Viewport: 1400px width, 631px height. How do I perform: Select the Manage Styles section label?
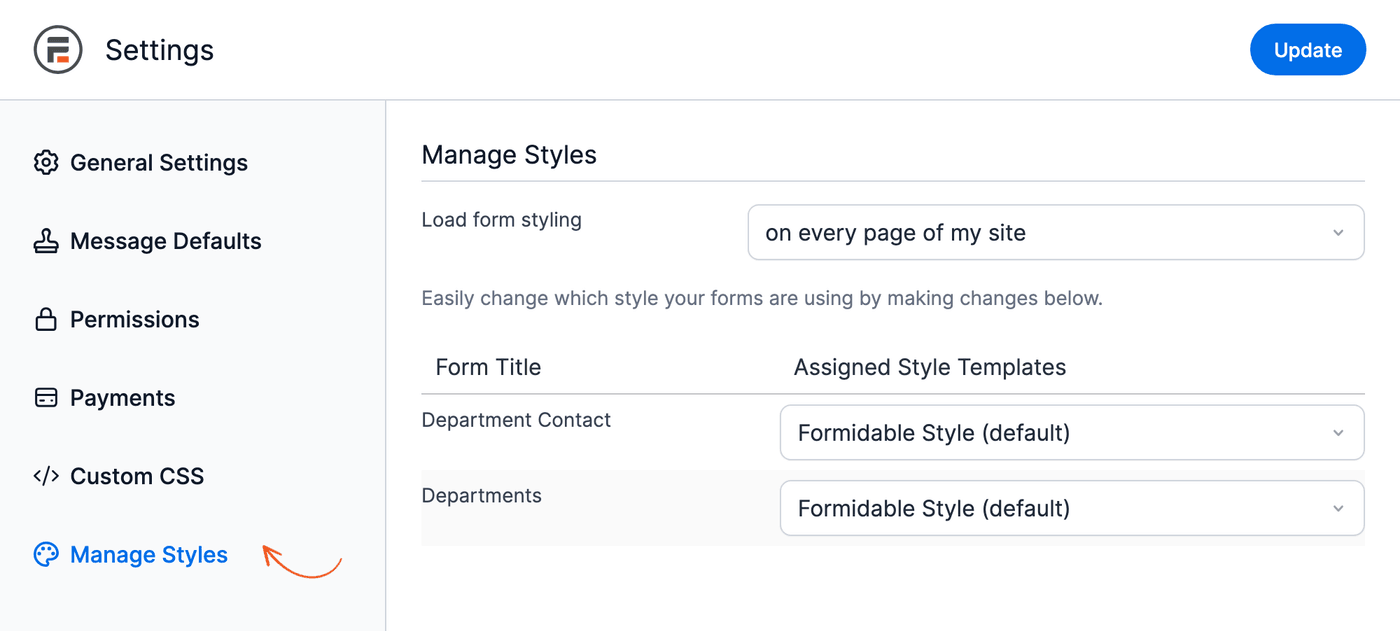click(149, 554)
